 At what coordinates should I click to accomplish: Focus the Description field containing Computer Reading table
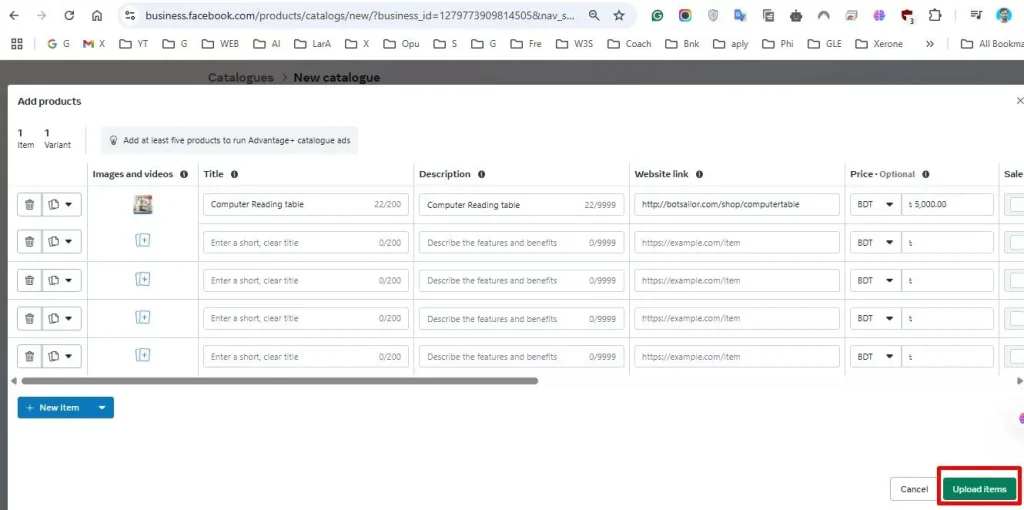(522, 204)
